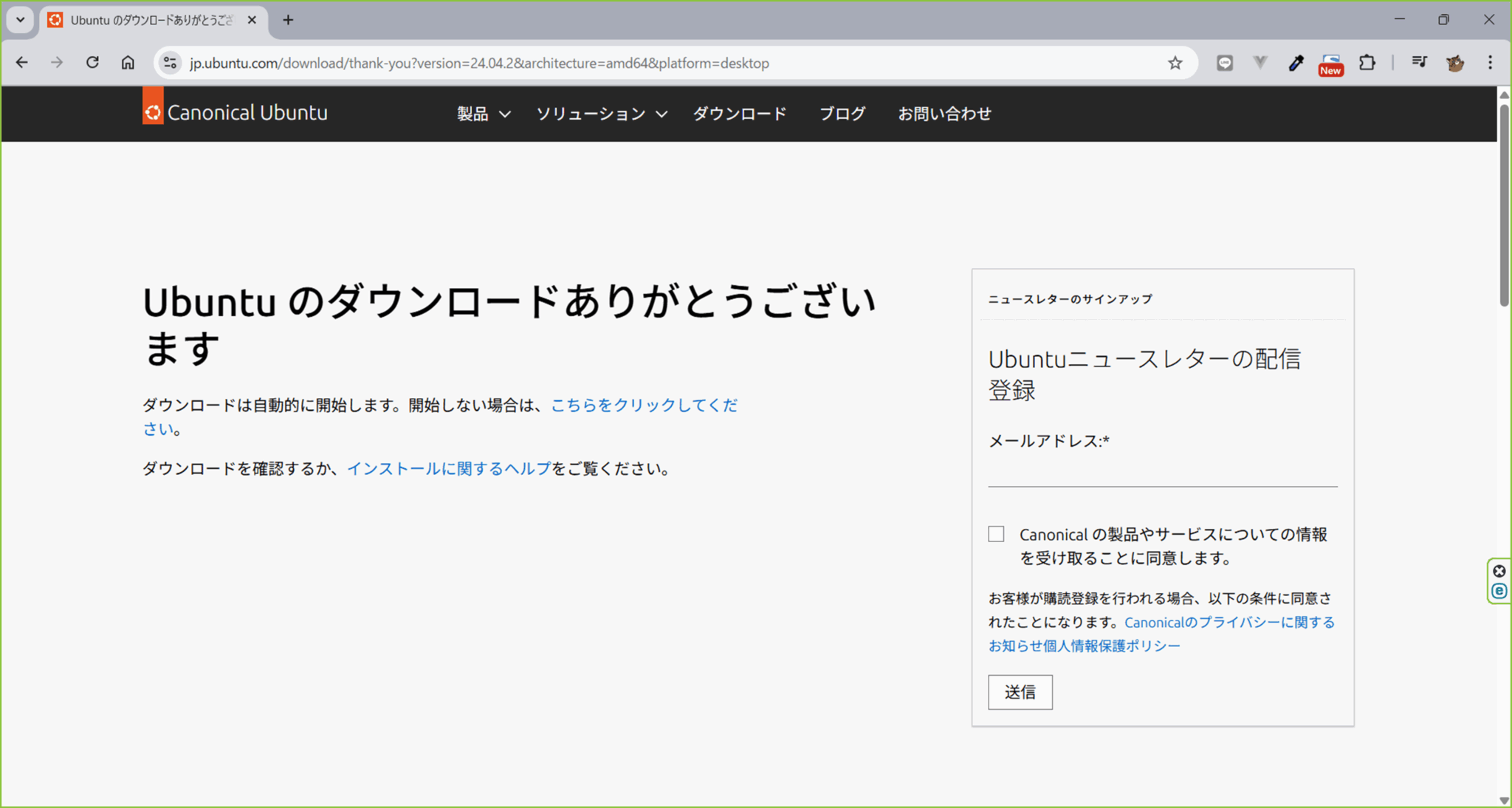
Task: Click the browser profile avatar
Action: pos(1455,63)
